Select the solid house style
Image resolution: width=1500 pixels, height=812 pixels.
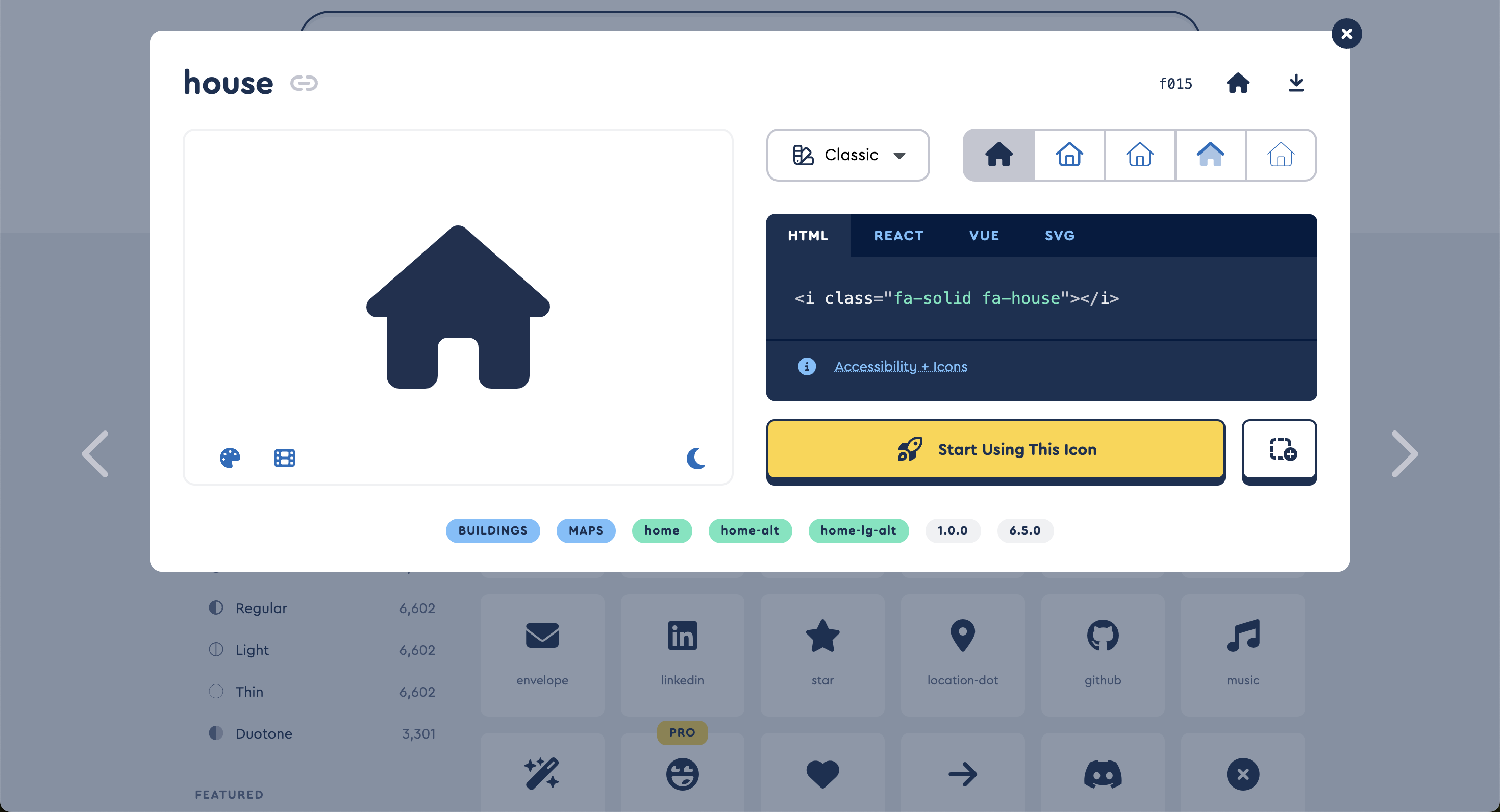(998, 155)
